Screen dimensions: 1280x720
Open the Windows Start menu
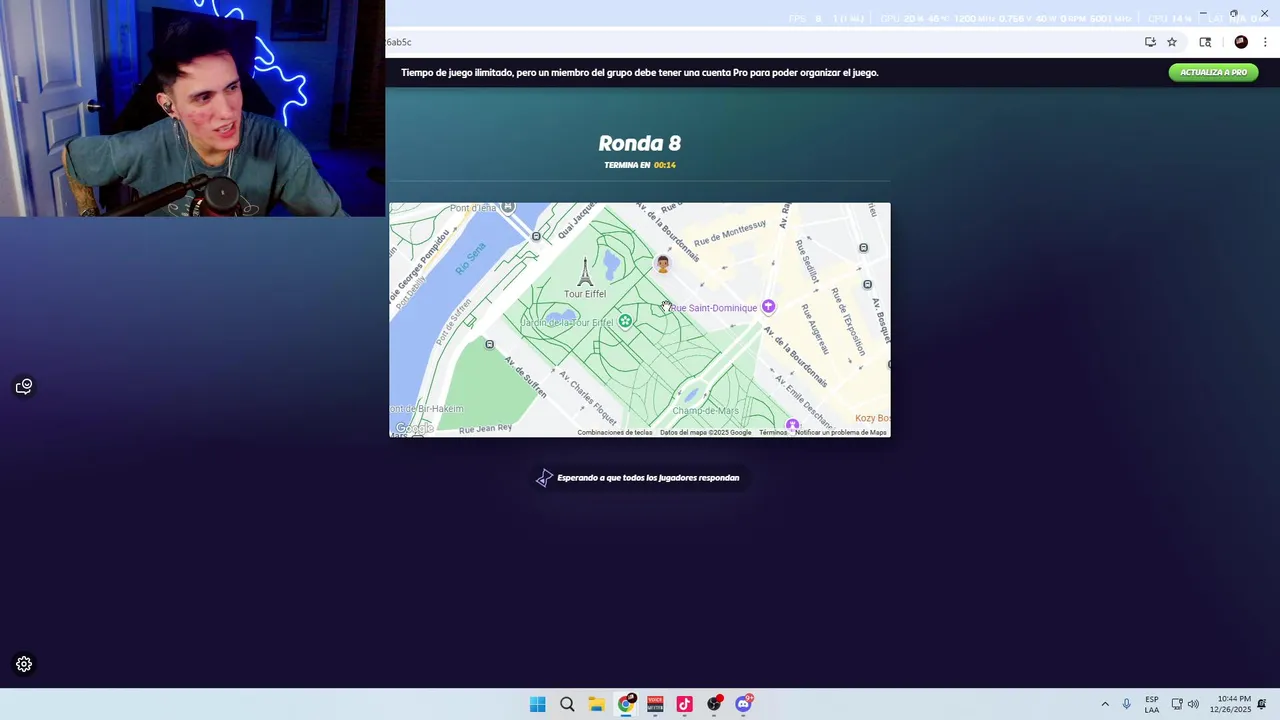click(537, 704)
